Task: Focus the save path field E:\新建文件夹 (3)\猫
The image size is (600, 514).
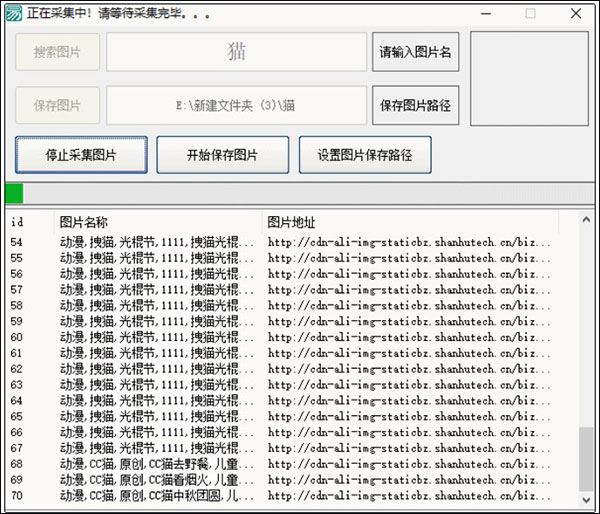Action: click(x=236, y=105)
